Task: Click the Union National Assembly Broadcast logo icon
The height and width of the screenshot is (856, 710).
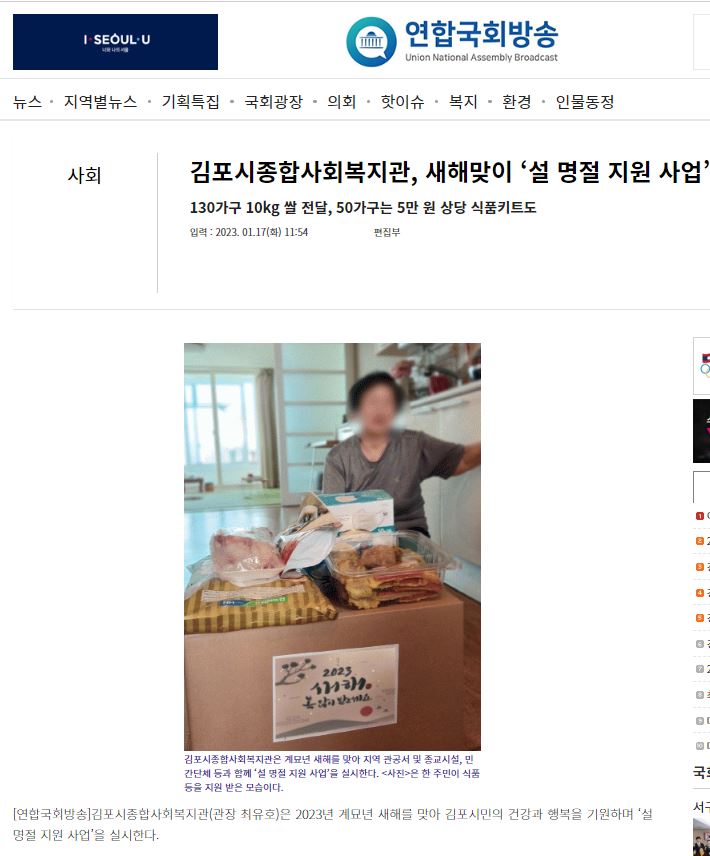Action: (x=371, y=42)
